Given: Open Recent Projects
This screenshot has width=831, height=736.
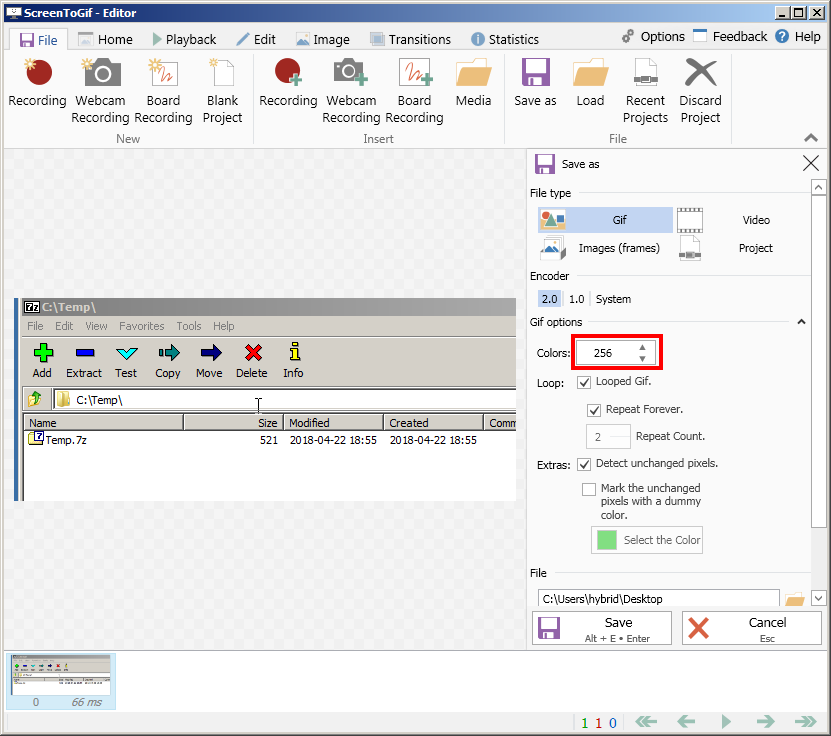Looking at the screenshot, I should (645, 91).
